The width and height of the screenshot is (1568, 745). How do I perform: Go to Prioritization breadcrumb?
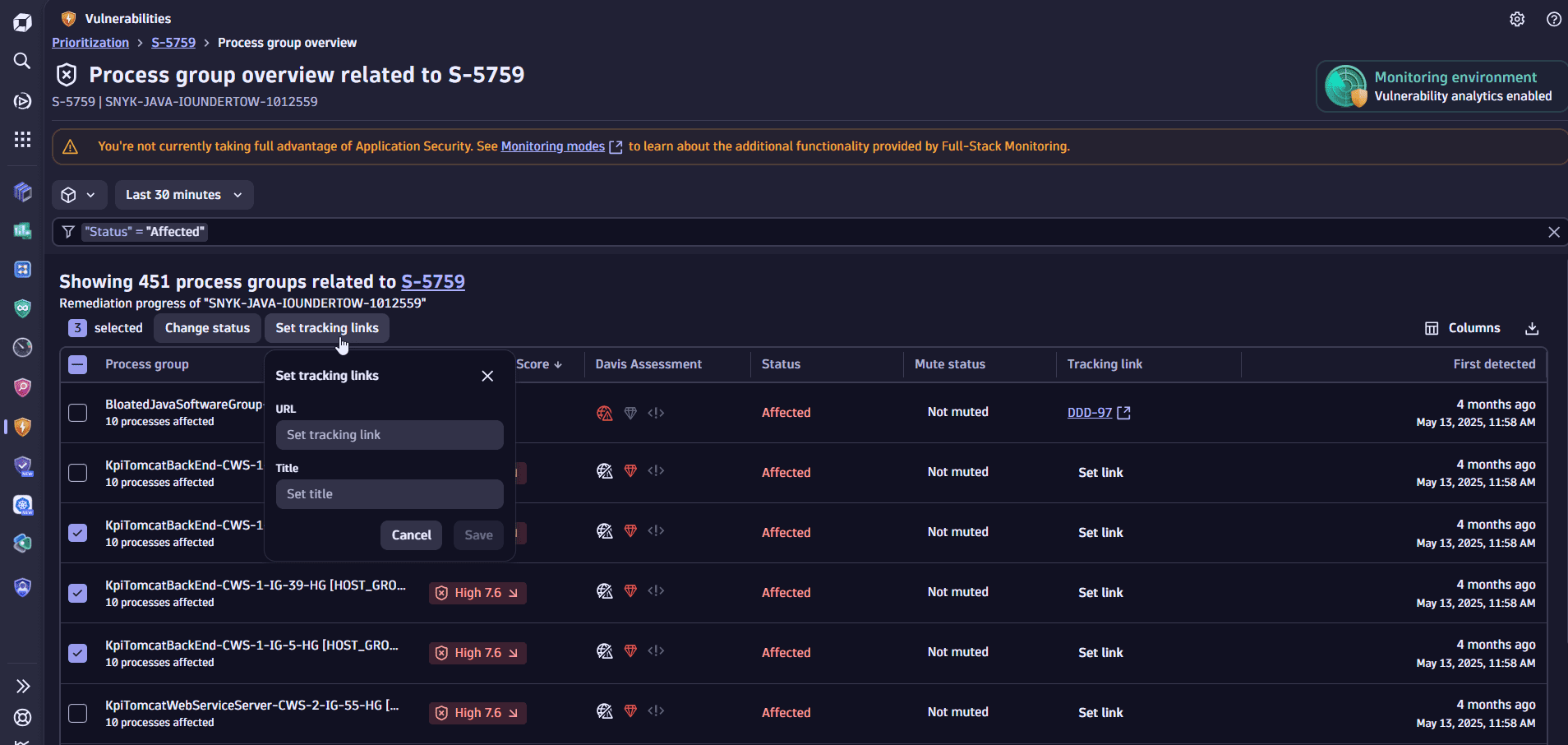pyautogui.click(x=90, y=43)
